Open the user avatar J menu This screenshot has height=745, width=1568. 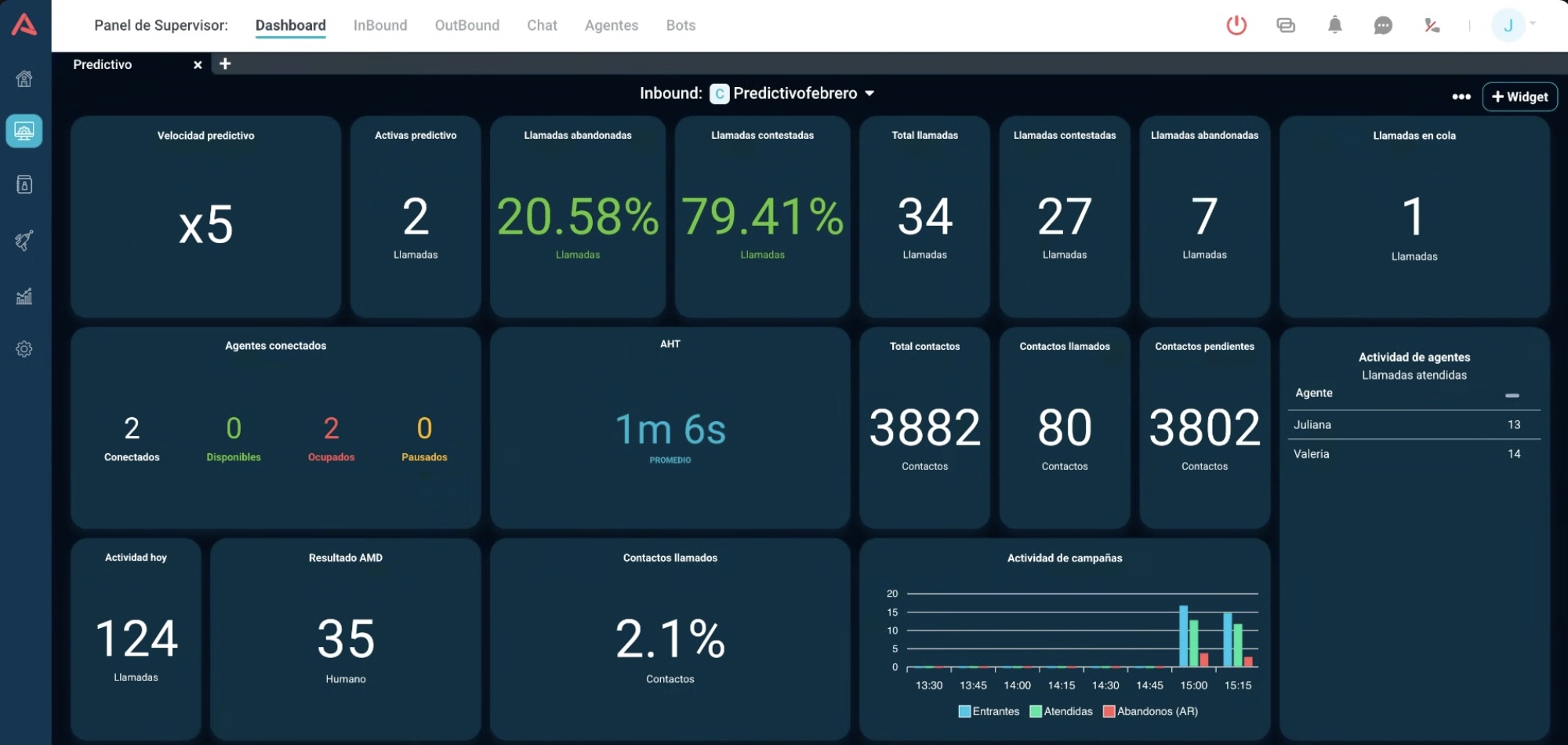click(x=1508, y=25)
